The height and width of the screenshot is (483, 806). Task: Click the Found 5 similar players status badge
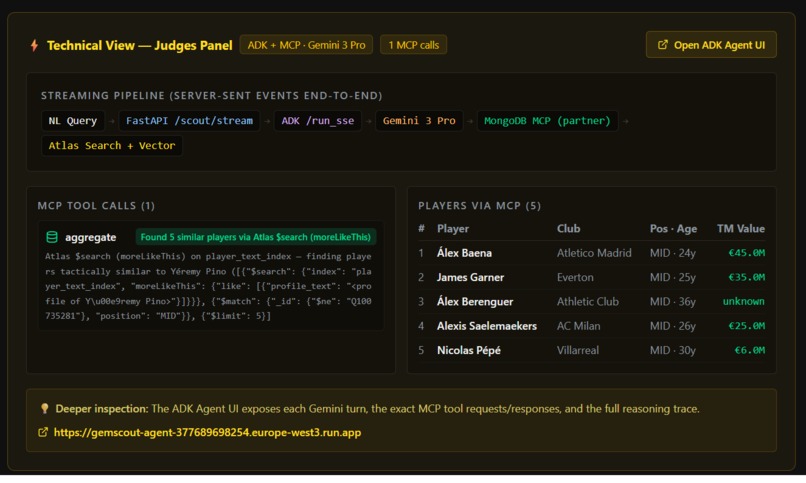point(255,237)
